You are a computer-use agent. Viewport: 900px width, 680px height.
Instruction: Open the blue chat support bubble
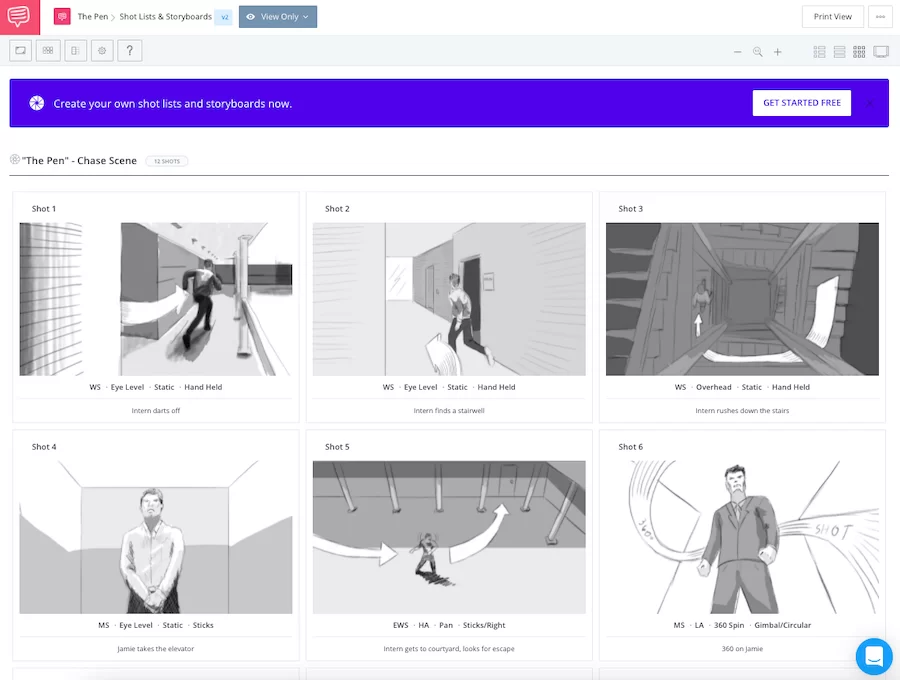pyautogui.click(x=873, y=657)
